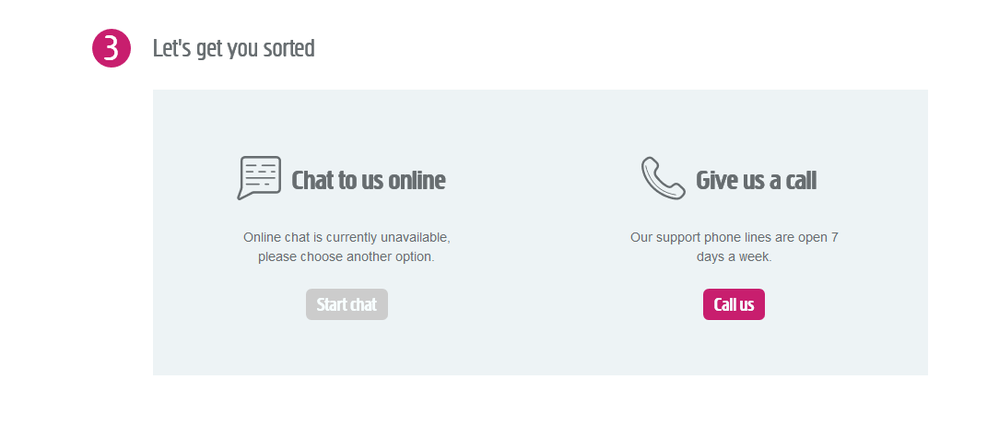Click the "Give us a call" heading
Screen dimensions: 999x441
pyautogui.click(x=756, y=181)
